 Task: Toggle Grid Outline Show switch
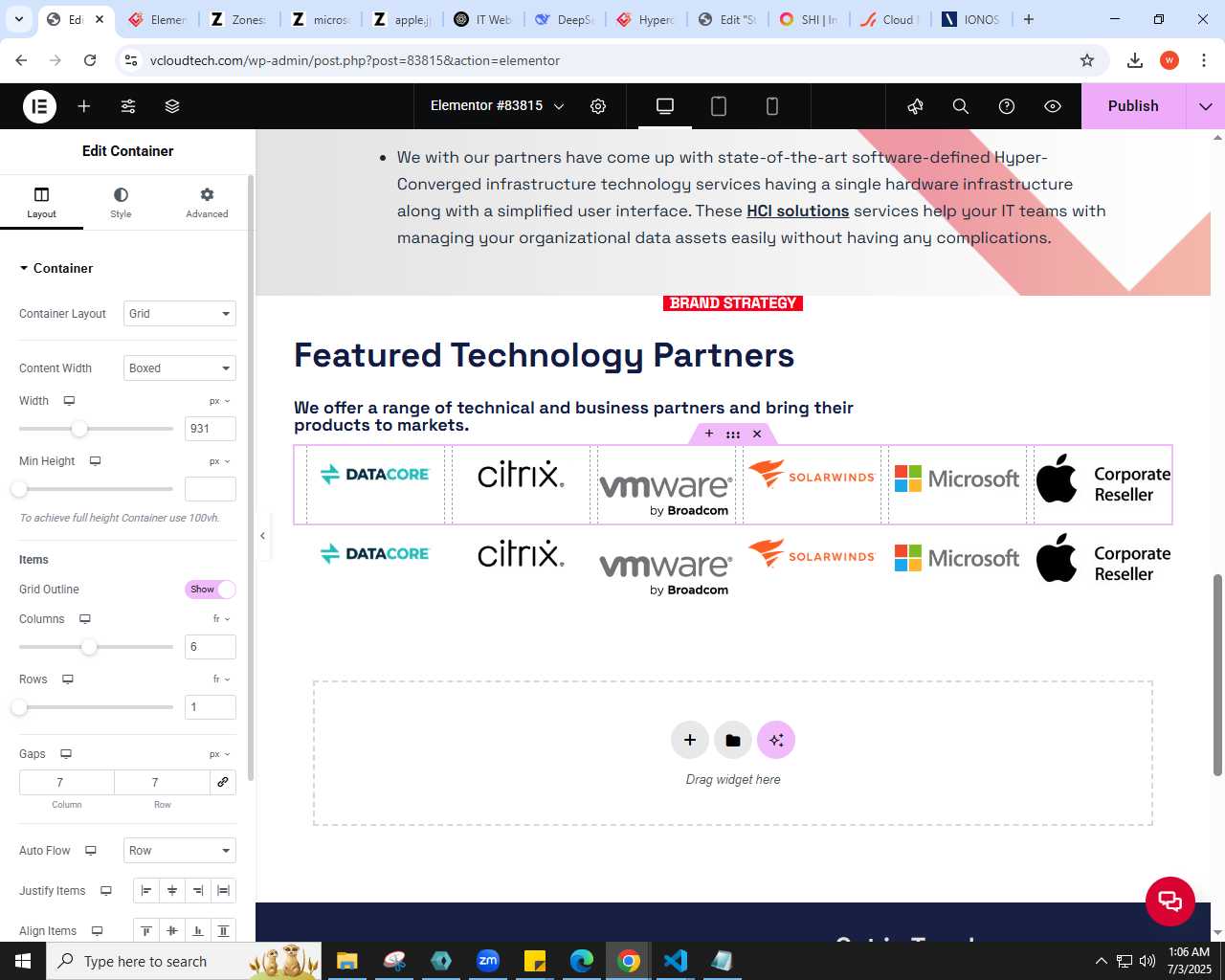(x=211, y=590)
